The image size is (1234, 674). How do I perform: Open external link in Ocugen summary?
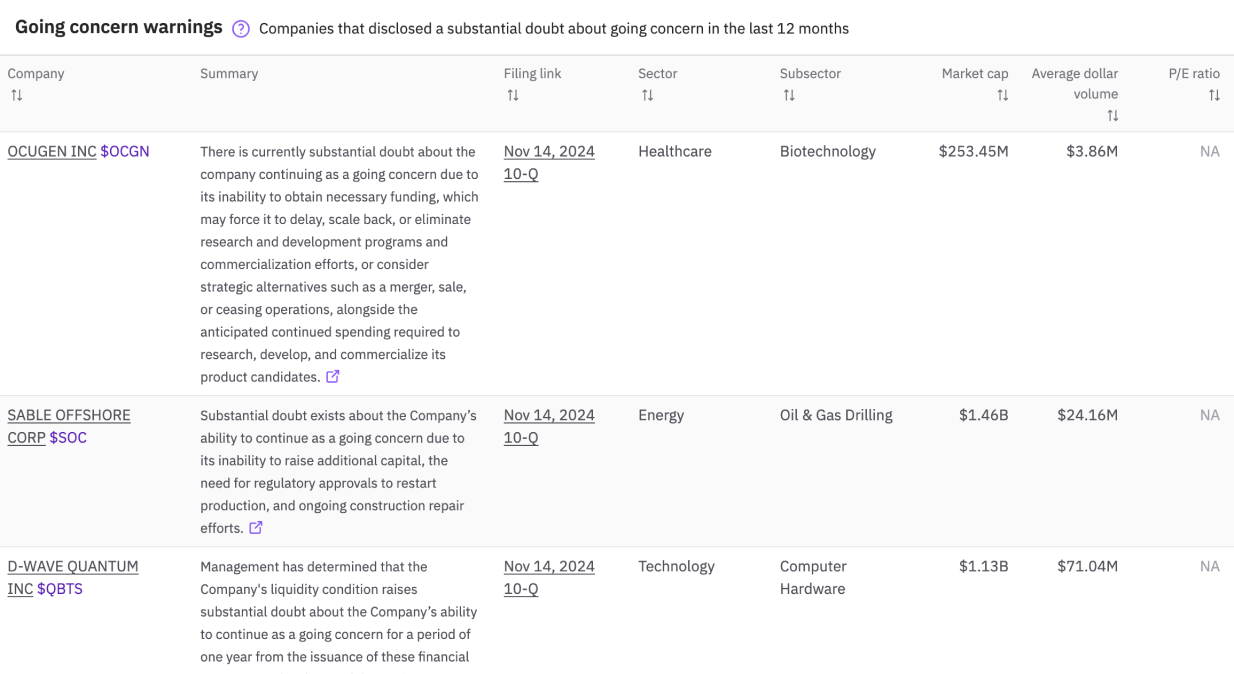click(x=333, y=377)
